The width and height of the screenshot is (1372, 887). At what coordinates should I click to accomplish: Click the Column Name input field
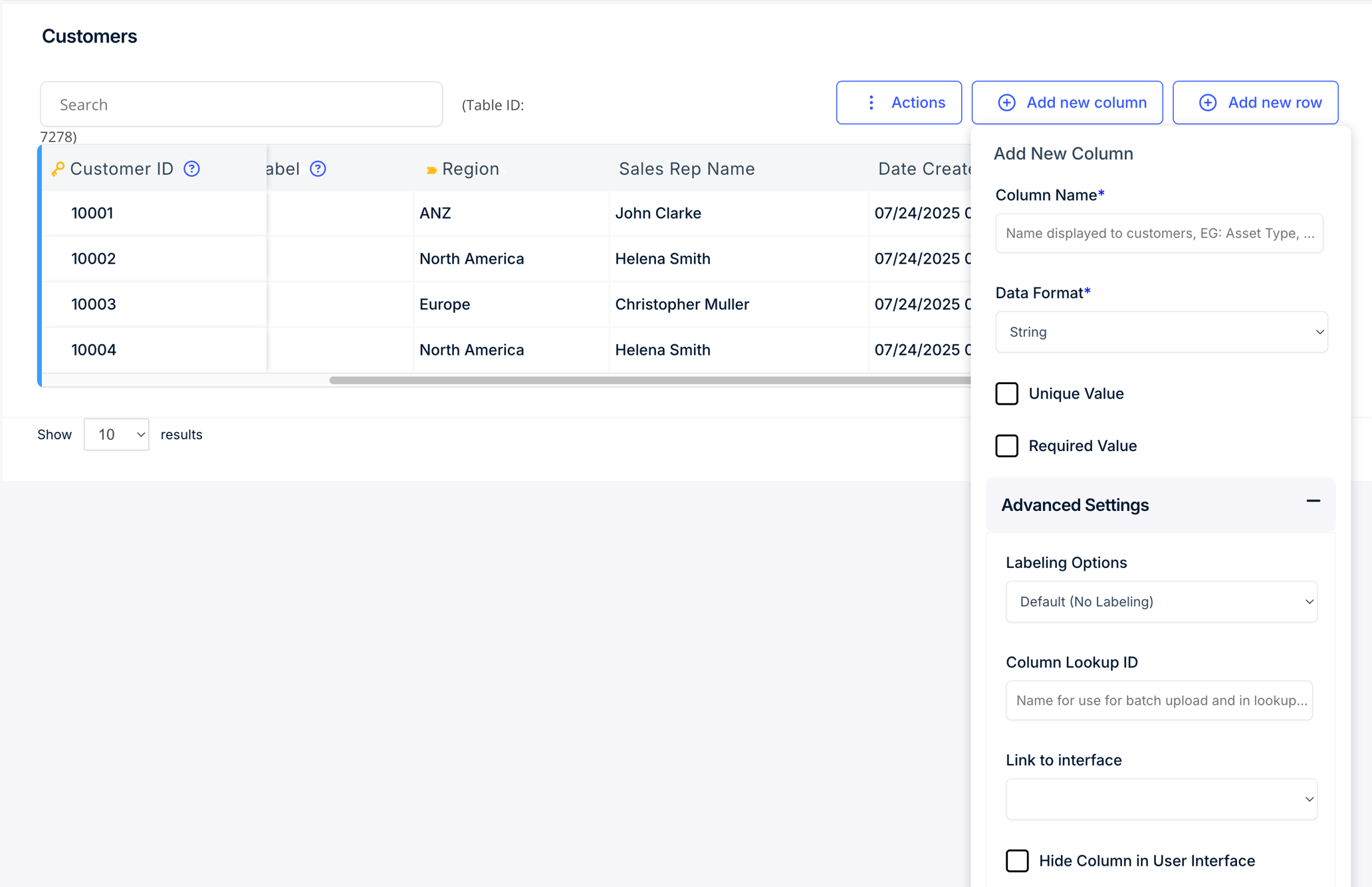(1159, 233)
